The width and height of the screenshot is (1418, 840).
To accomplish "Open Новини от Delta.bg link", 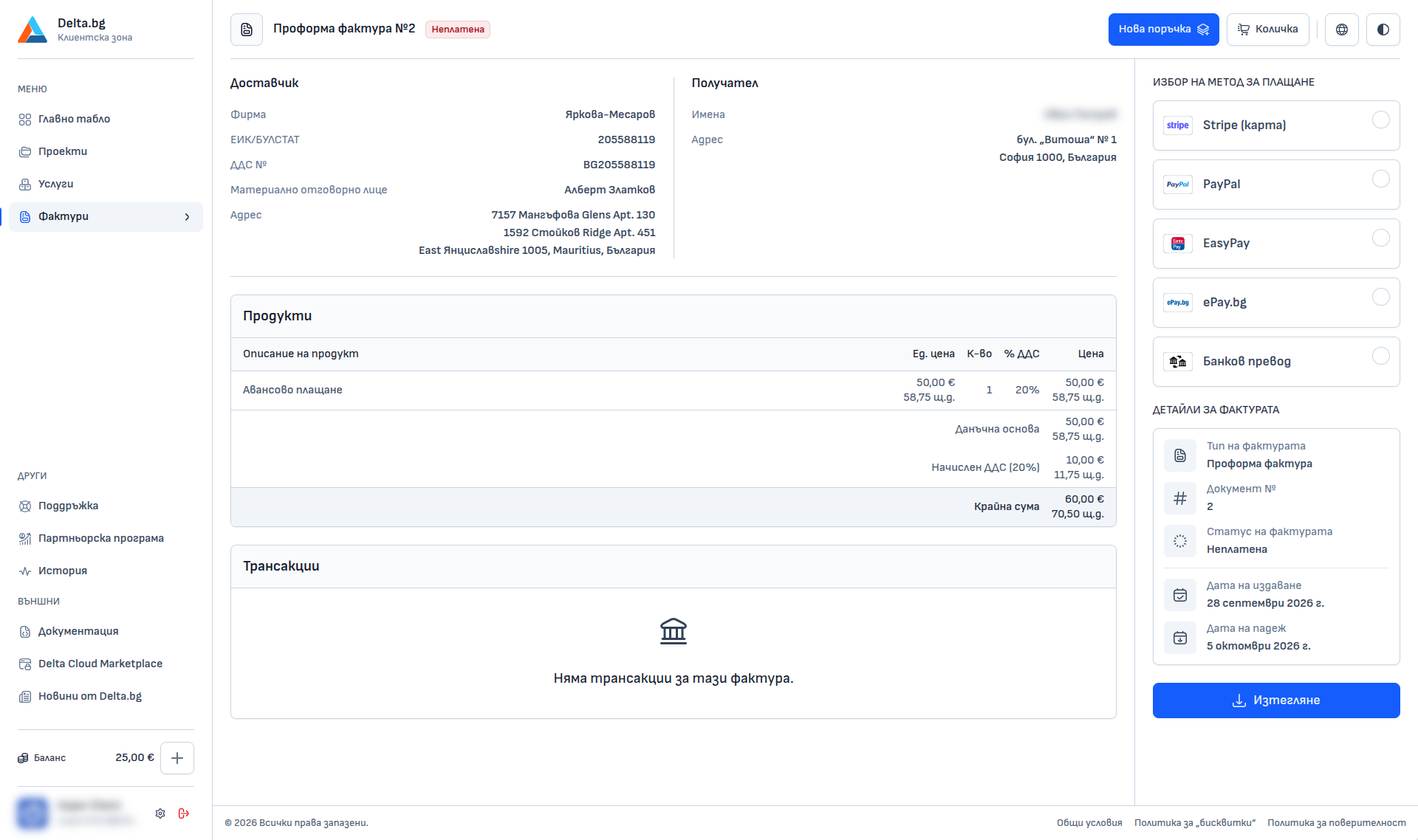I will pos(106,697).
